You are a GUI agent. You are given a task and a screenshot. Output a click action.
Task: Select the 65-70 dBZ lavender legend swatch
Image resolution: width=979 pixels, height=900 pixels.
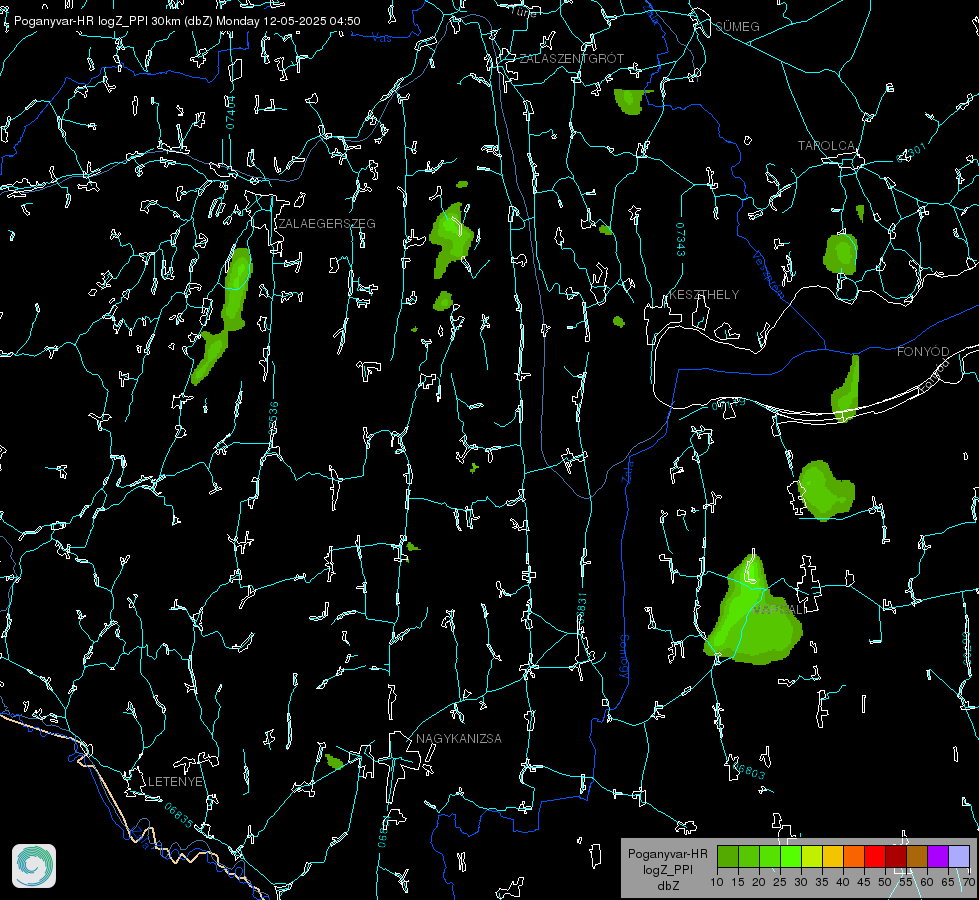(x=958, y=856)
